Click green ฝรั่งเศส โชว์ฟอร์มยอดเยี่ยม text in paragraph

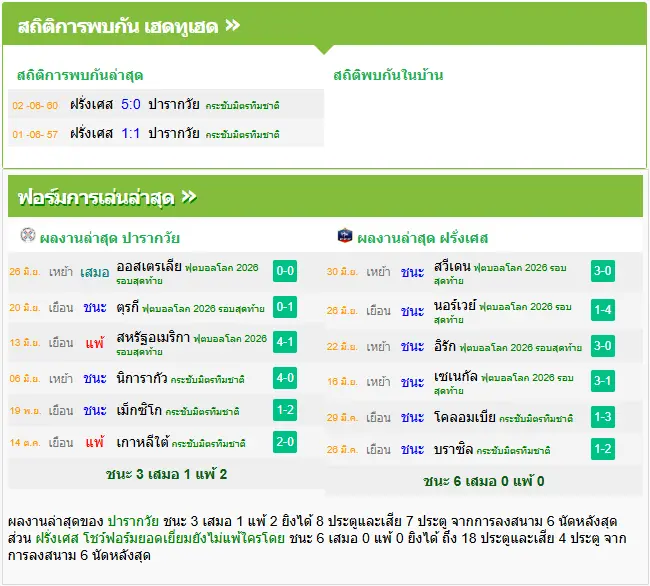[x=160, y=538]
